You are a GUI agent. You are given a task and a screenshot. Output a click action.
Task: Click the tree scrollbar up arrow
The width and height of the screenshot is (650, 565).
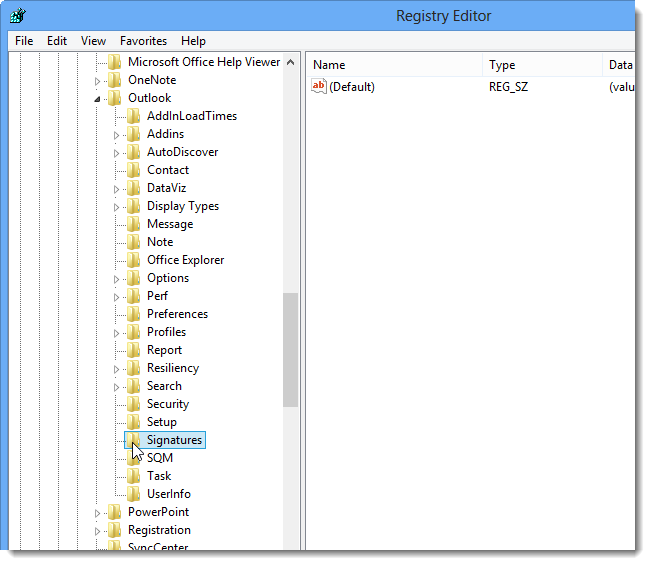tap(291, 62)
